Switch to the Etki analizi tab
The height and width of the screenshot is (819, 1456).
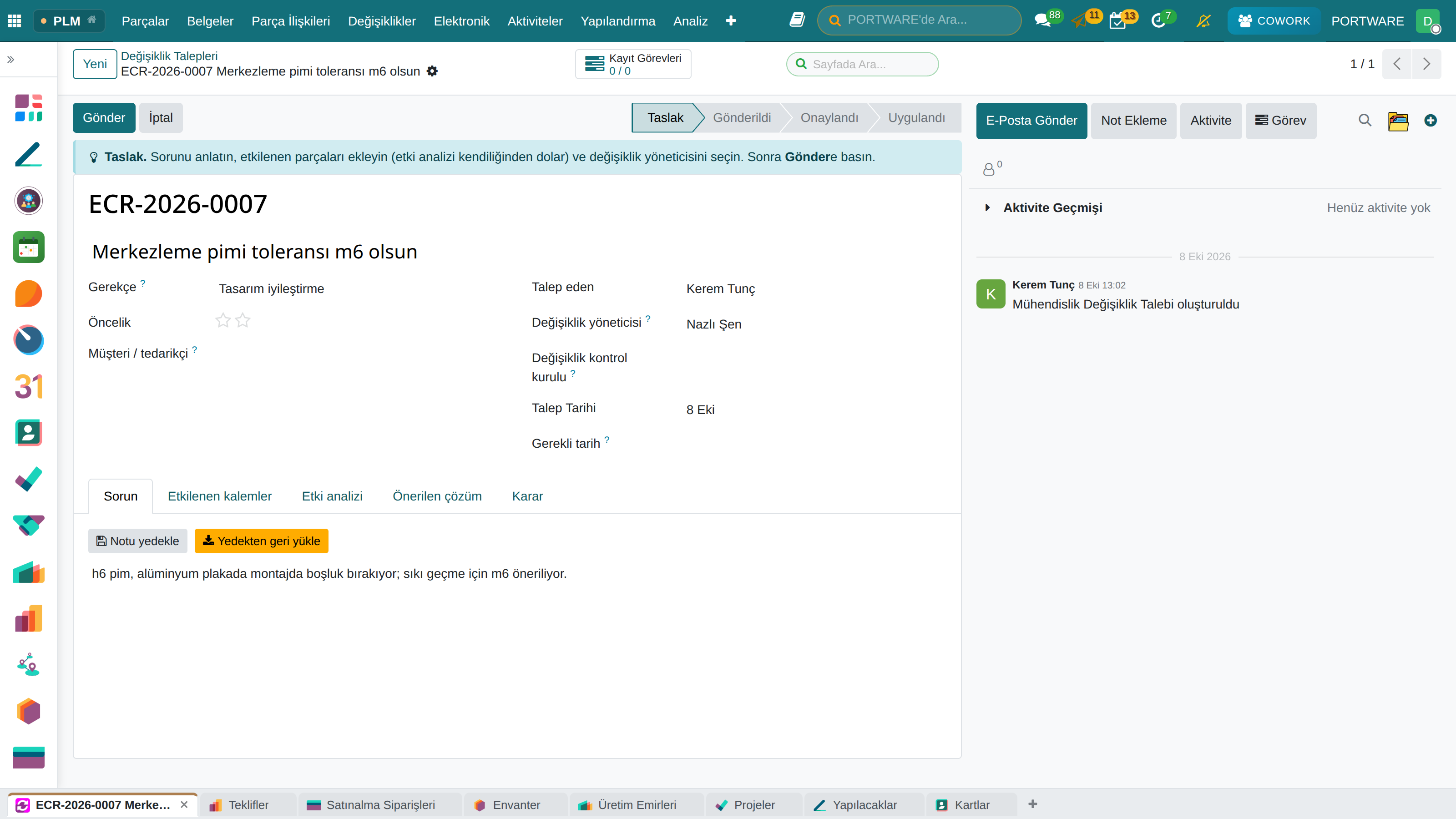[332, 496]
